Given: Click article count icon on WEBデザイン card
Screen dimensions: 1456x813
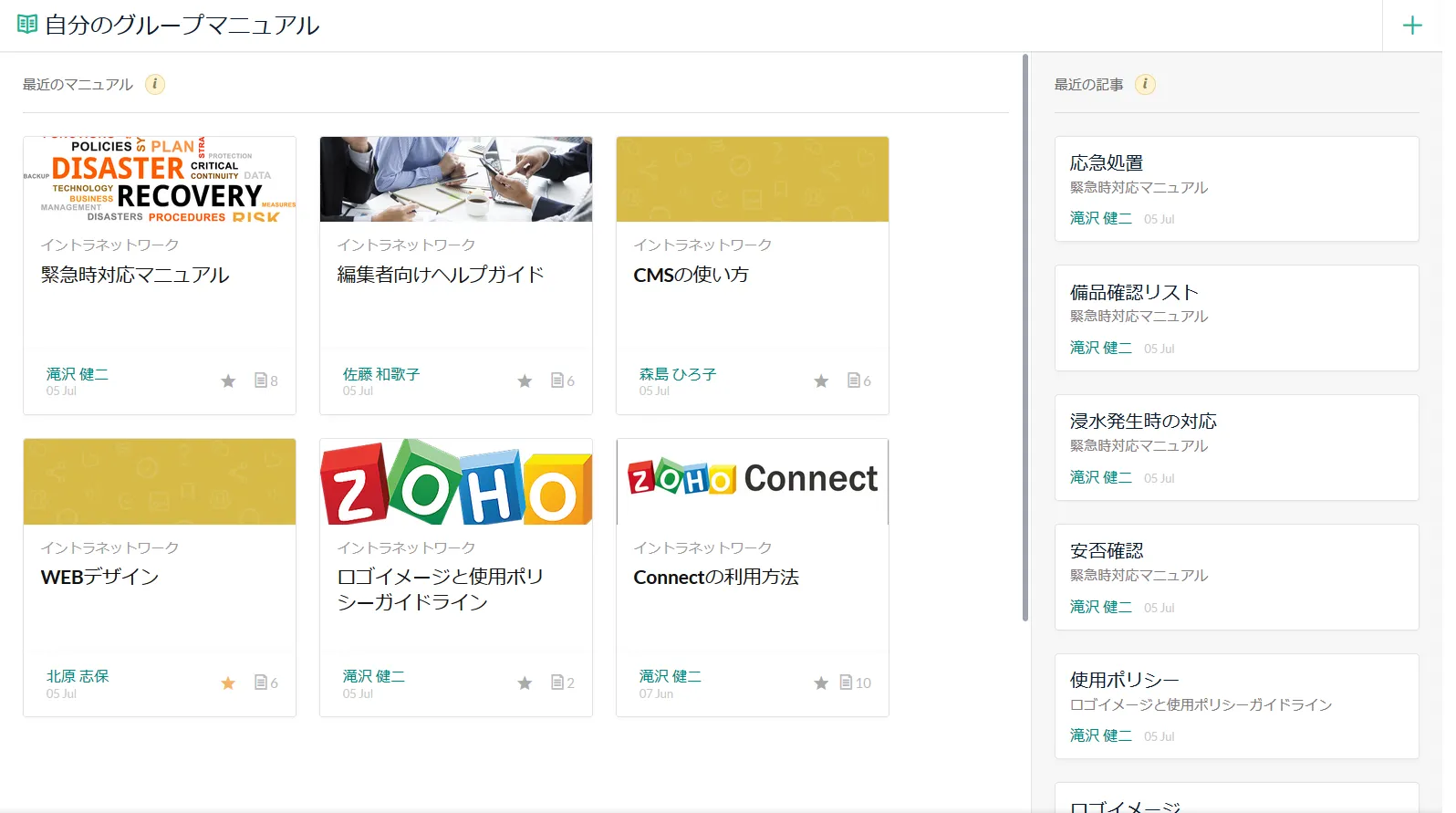Looking at the screenshot, I should point(261,683).
